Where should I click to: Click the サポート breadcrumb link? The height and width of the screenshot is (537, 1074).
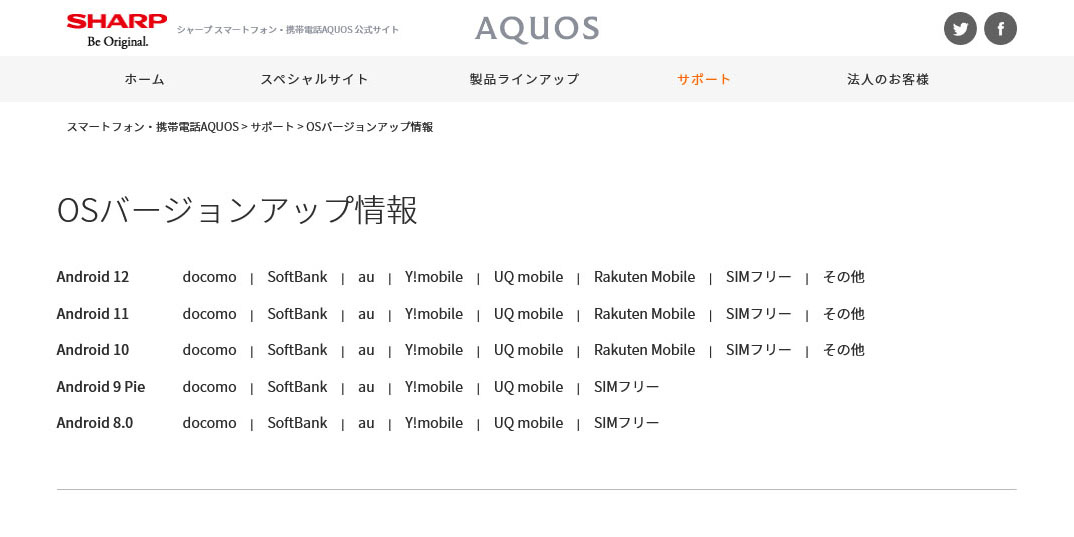tap(272, 127)
